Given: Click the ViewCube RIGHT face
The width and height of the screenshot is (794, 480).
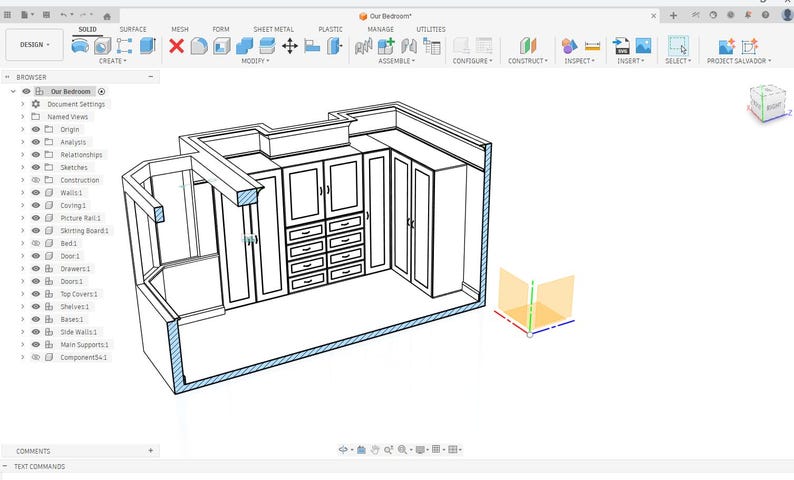Looking at the screenshot, I should click(x=774, y=107).
